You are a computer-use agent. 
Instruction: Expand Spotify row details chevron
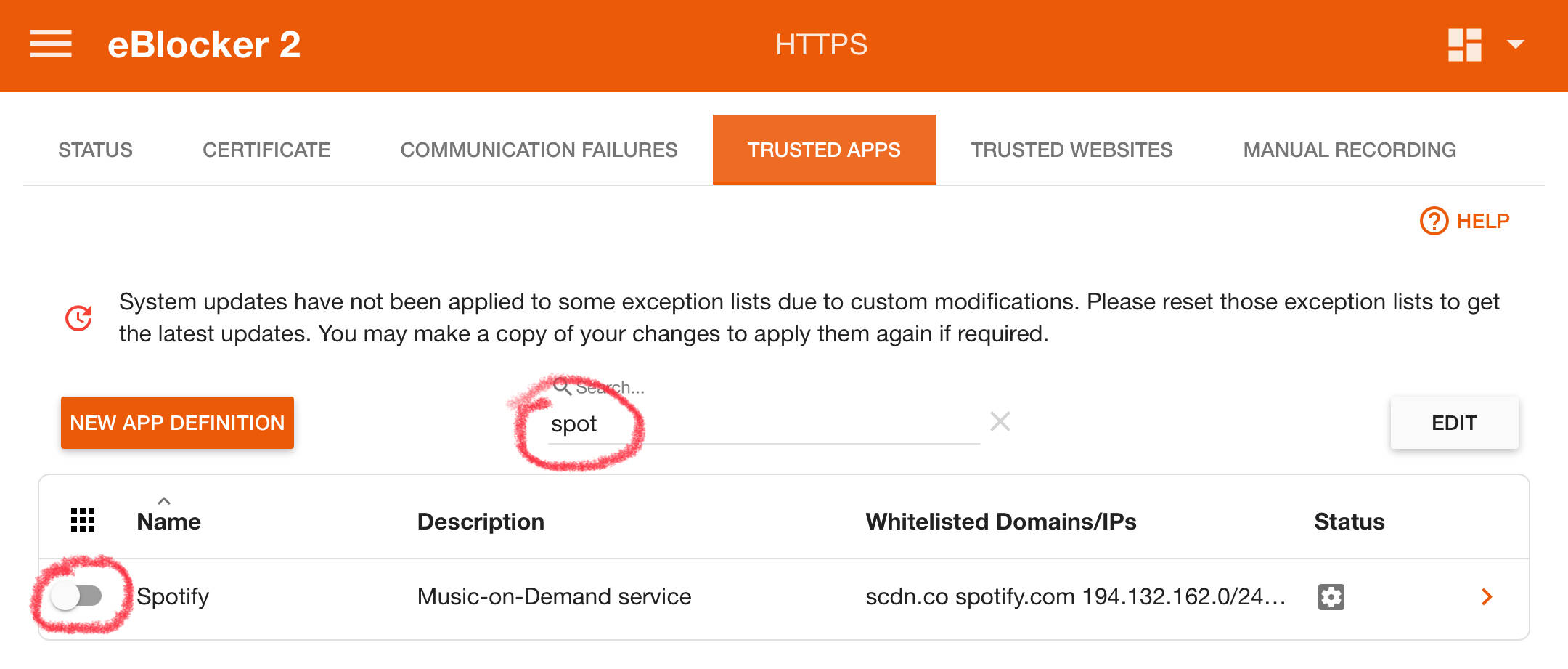(x=1487, y=597)
